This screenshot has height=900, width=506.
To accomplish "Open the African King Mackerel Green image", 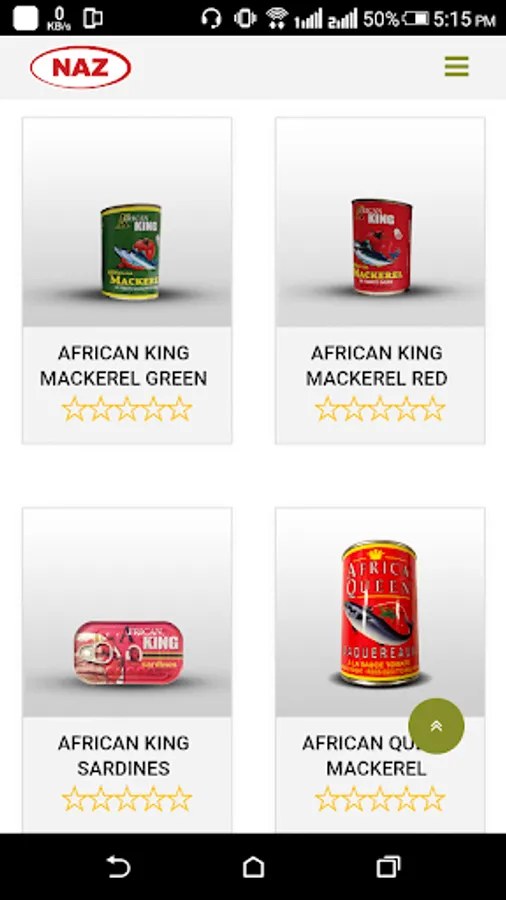I will [127, 222].
